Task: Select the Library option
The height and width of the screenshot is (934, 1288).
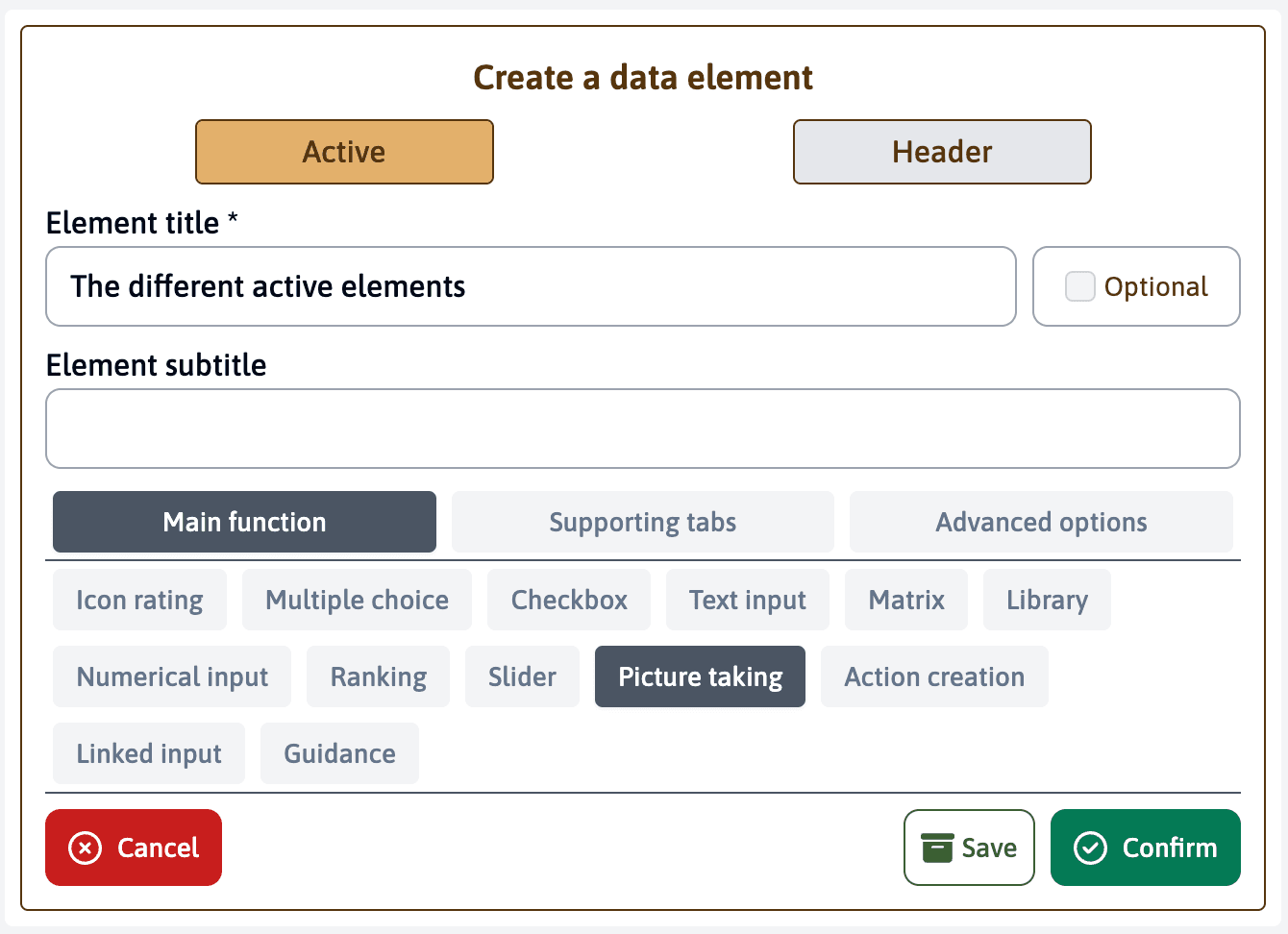Action: point(1047,600)
